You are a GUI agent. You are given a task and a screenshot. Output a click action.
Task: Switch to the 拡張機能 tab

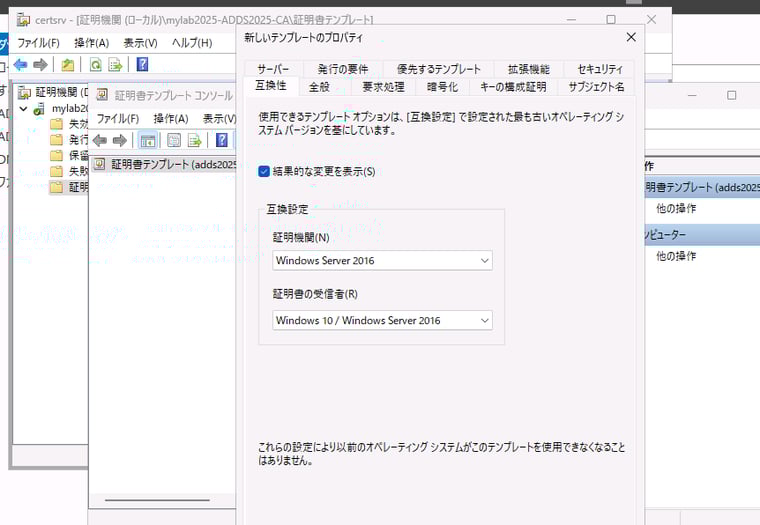tap(528, 69)
